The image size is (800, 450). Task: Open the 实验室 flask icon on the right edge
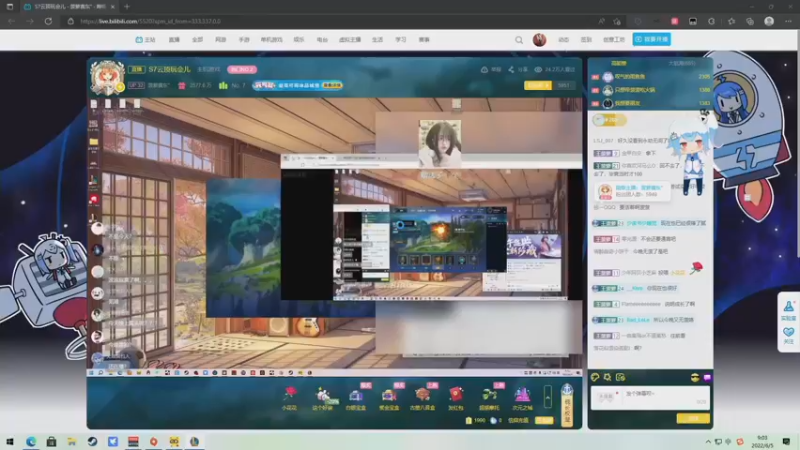click(788, 310)
